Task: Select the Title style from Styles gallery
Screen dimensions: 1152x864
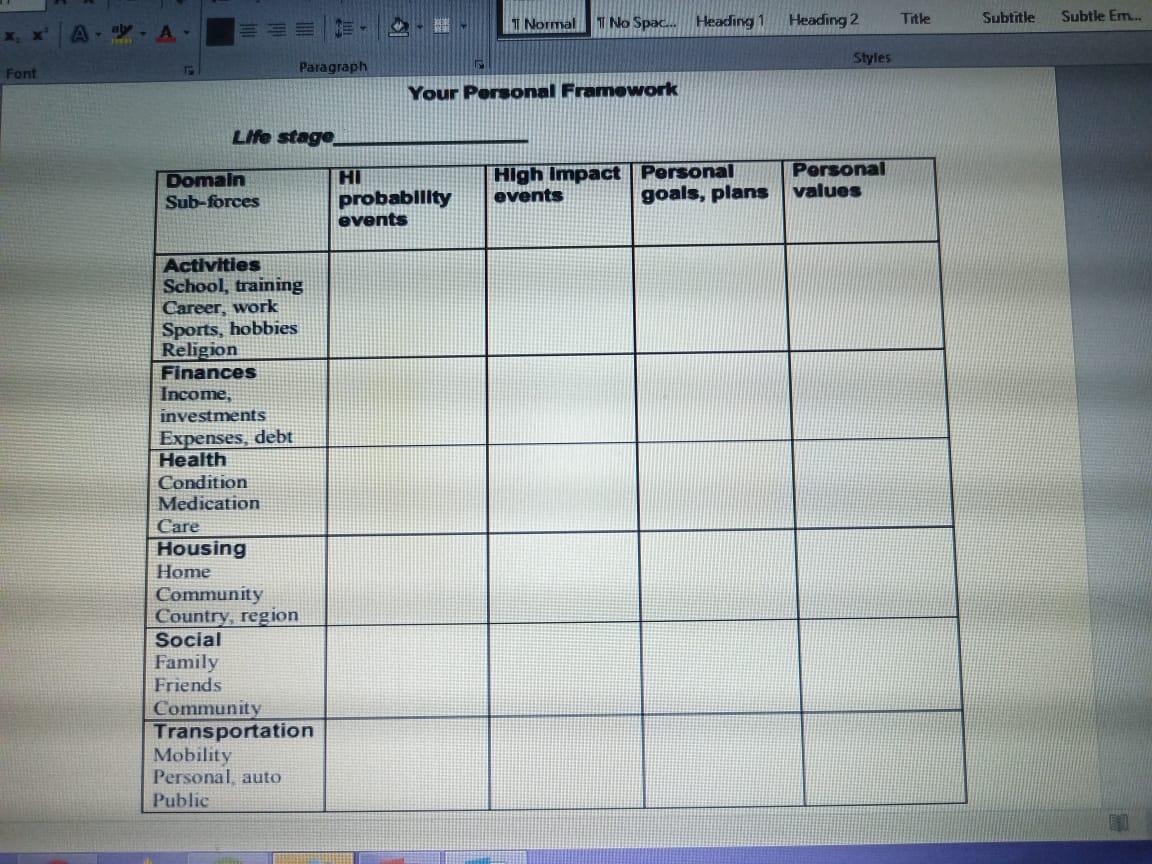Action: (916, 18)
